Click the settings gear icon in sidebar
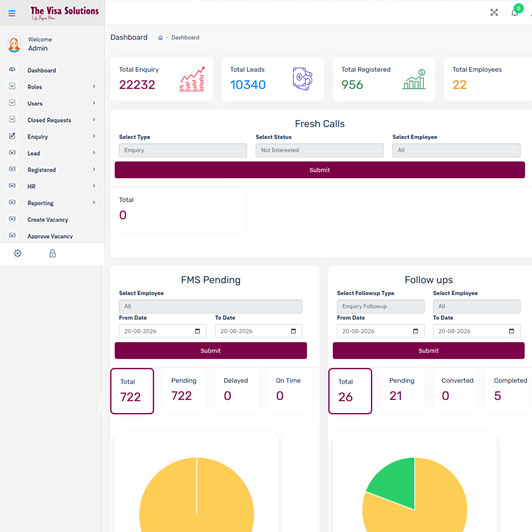Screen dimensions: 532x532 [17, 253]
